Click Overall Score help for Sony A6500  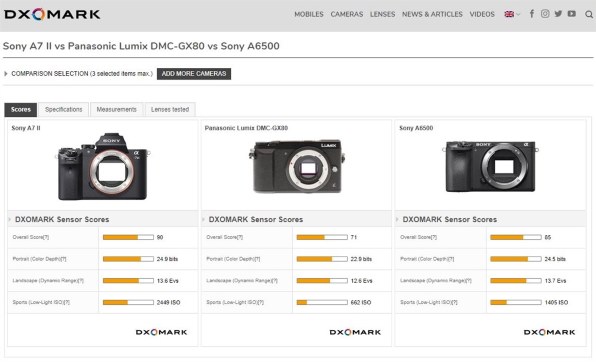click(x=434, y=237)
